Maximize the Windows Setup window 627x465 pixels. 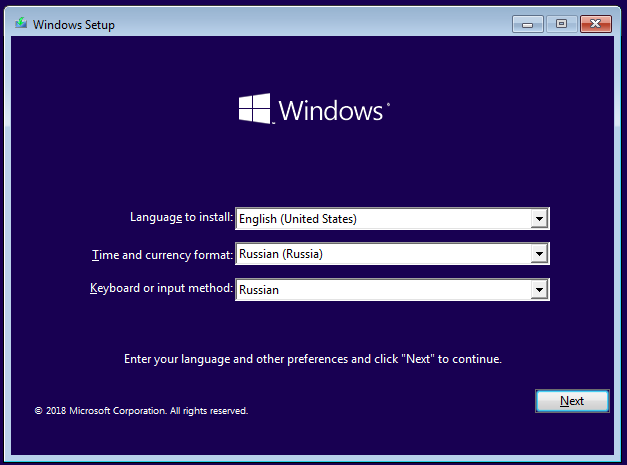coord(561,24)
